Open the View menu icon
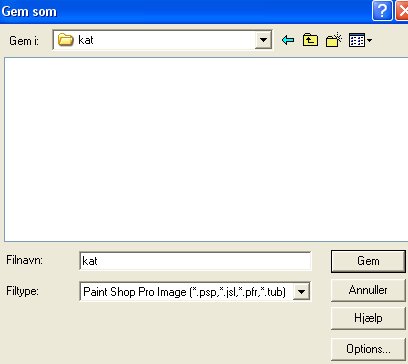408x364 pixels. (360, 40)
